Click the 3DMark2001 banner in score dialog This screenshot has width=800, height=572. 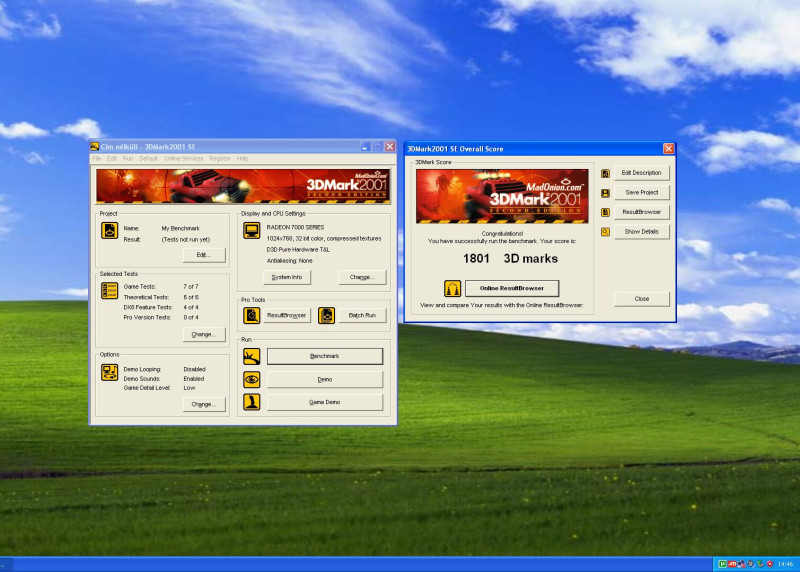click(x=502, y=196)
